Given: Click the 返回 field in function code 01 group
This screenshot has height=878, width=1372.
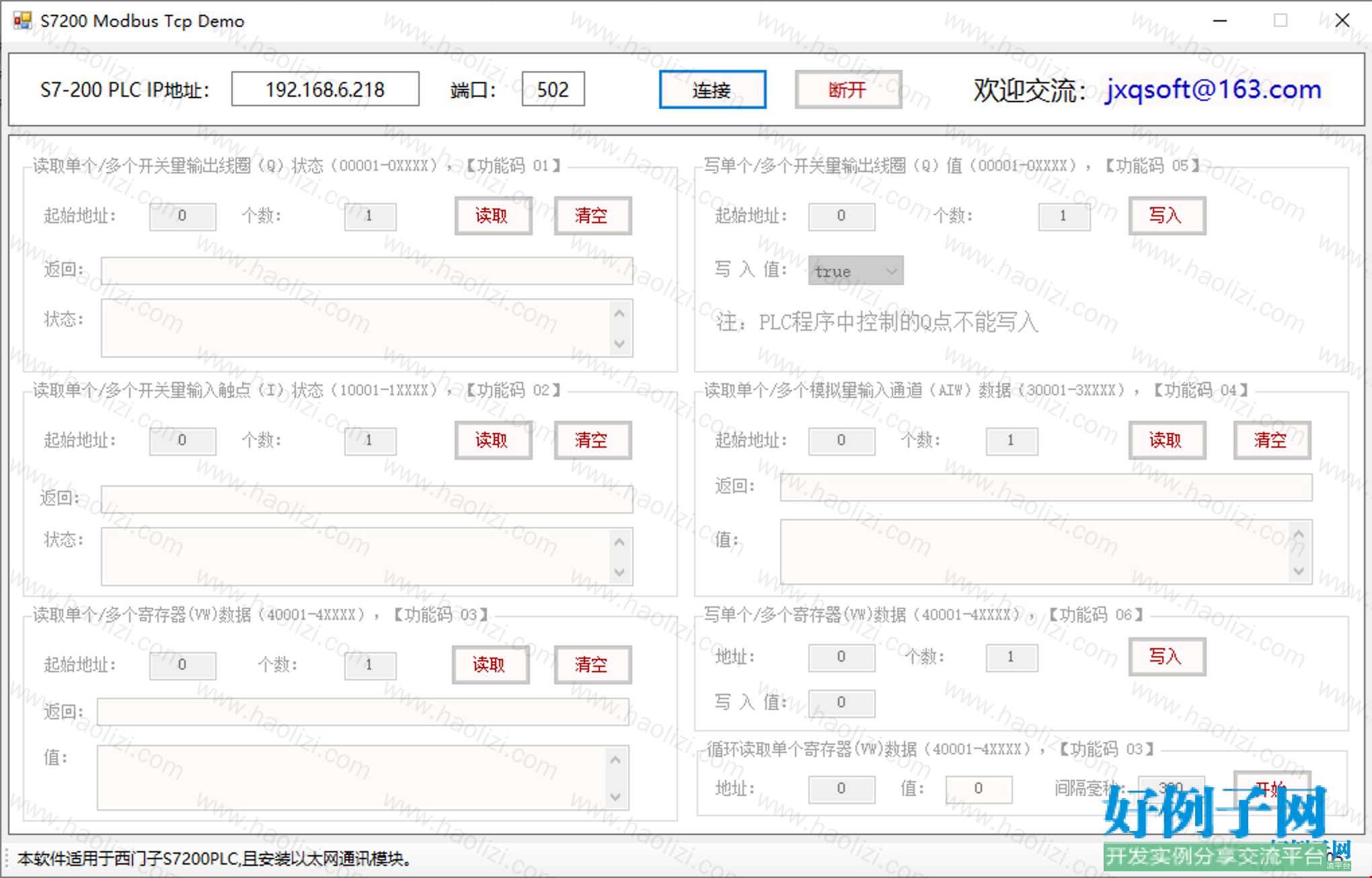Looking at the screenshot, I should (367, 270).
